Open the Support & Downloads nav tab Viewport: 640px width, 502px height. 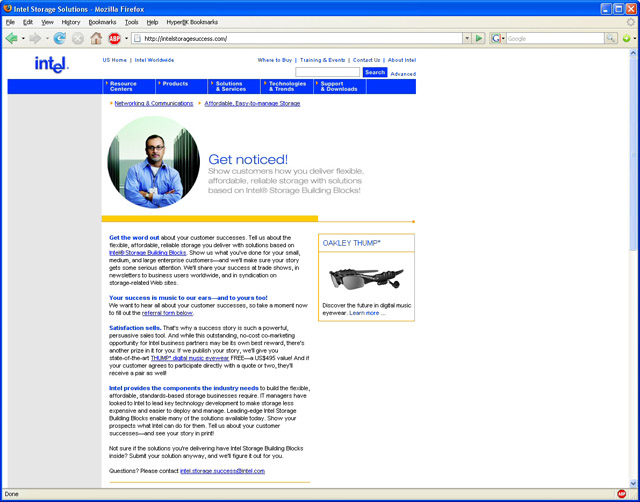coord(340,86)
